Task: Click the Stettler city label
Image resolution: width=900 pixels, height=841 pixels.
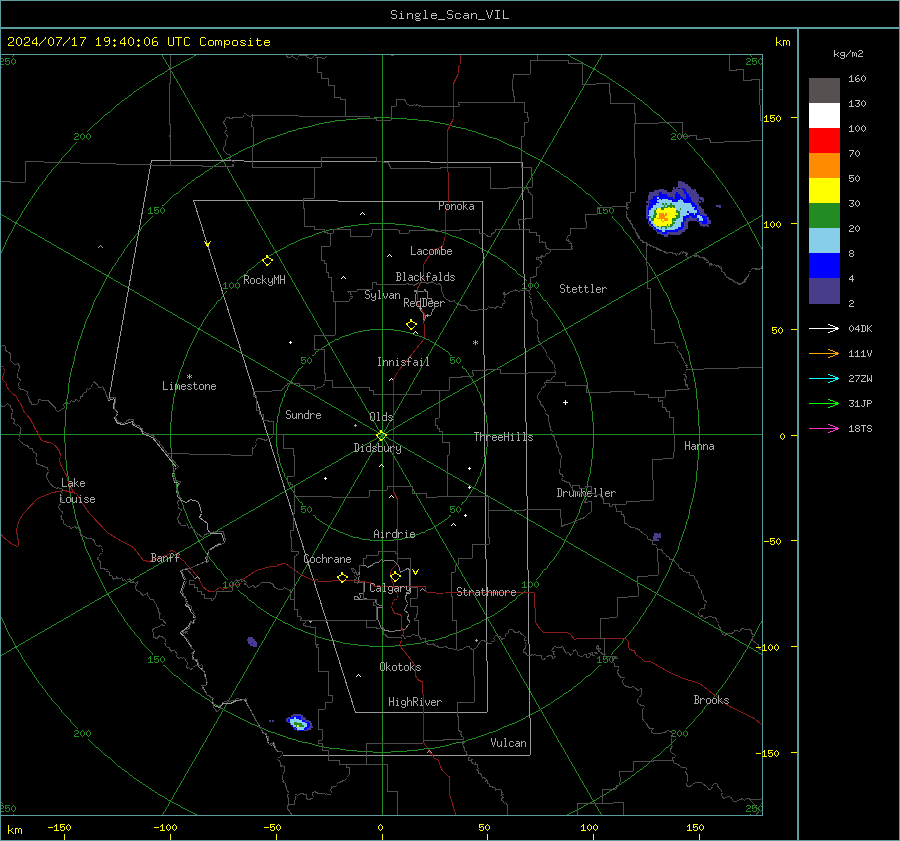Action: click(583, 289)
